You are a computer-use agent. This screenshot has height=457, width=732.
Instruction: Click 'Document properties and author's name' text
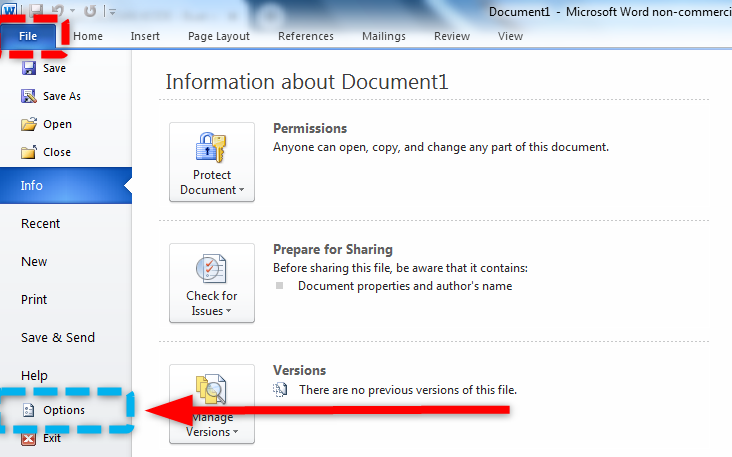tap(405, 286)
